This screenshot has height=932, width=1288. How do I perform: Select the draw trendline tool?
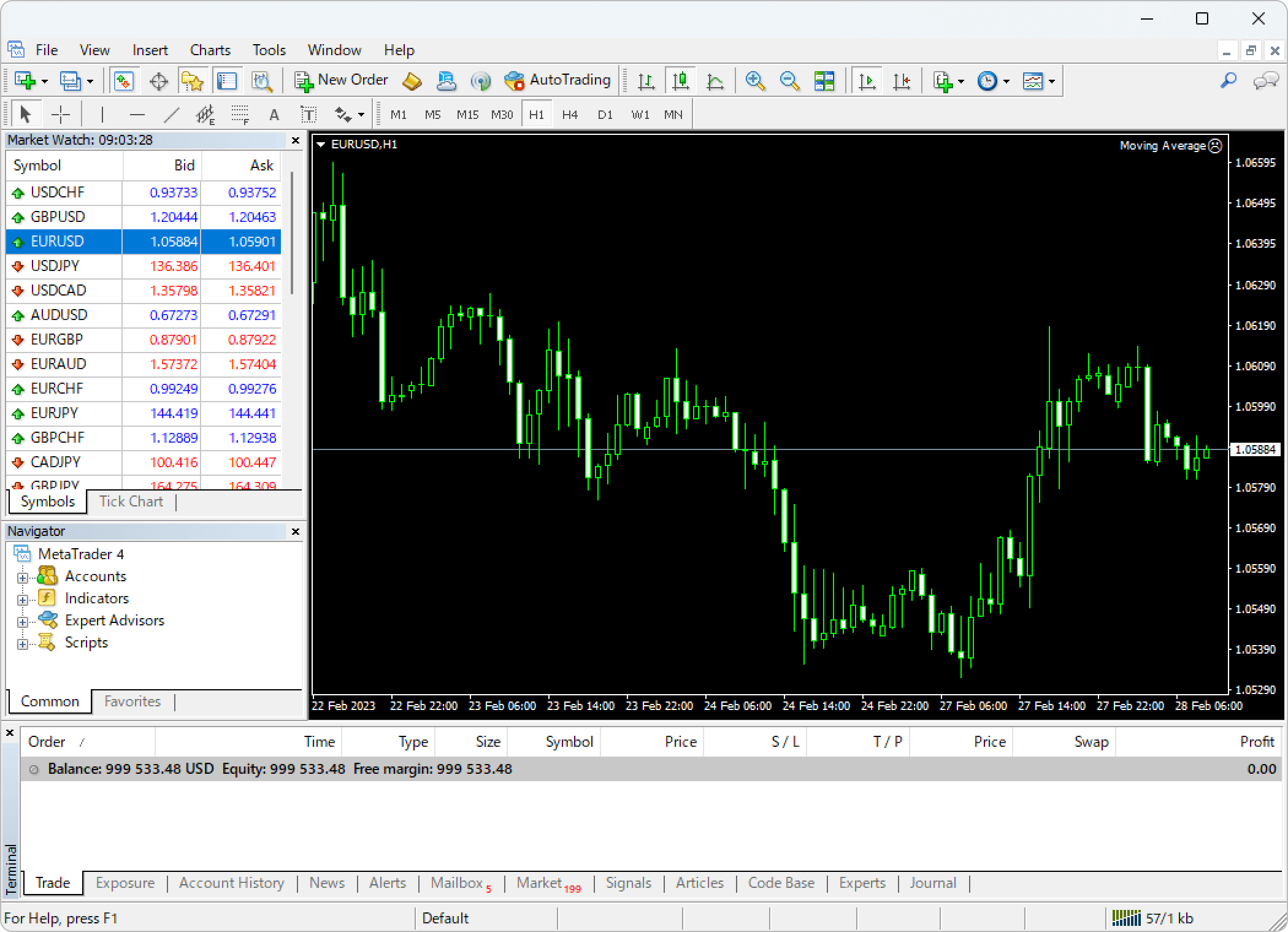click(172, 115)
